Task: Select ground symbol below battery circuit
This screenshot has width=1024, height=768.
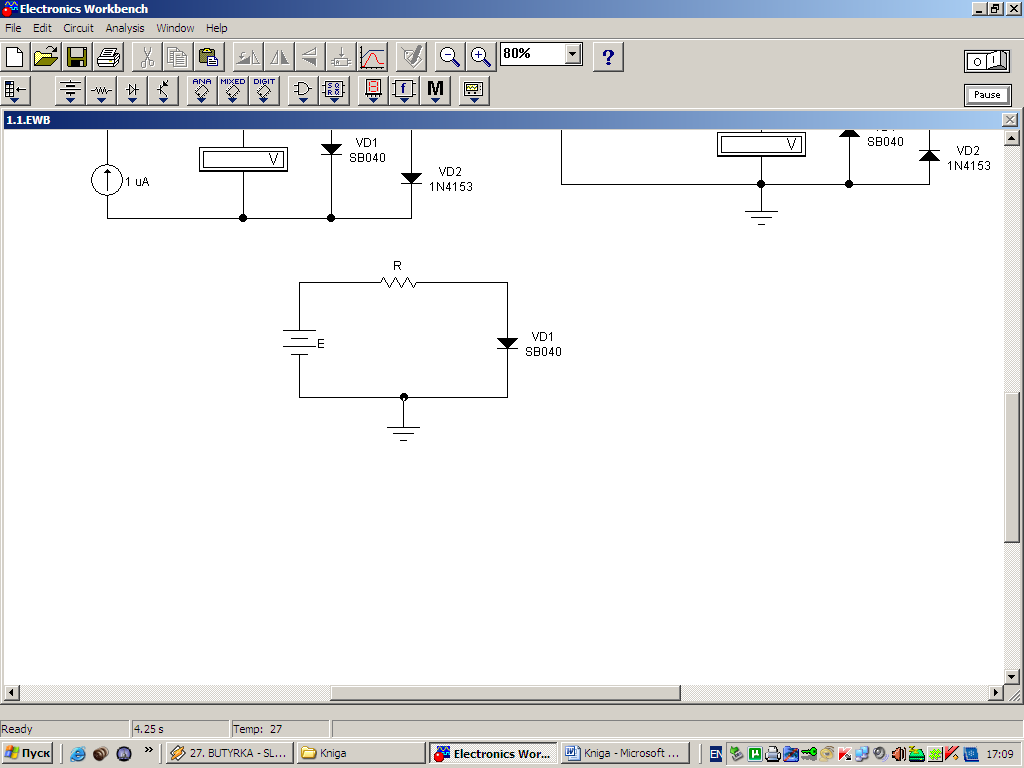Action: click(x=404, y=433)
